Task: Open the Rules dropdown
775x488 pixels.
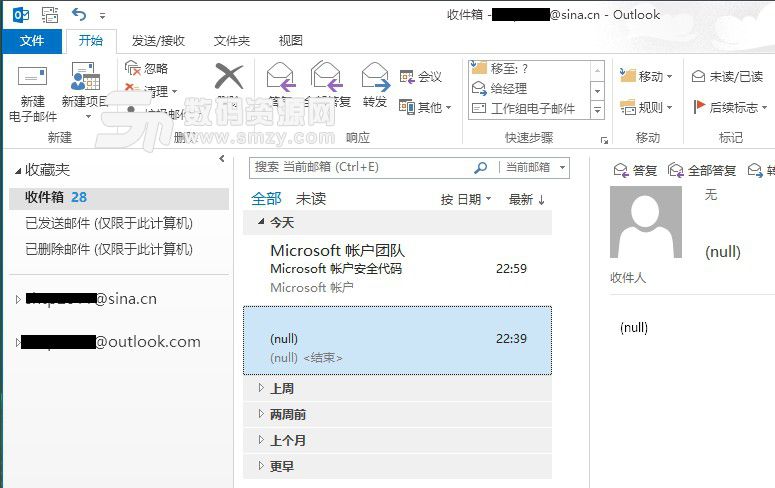Action: (x=646, y=107)
